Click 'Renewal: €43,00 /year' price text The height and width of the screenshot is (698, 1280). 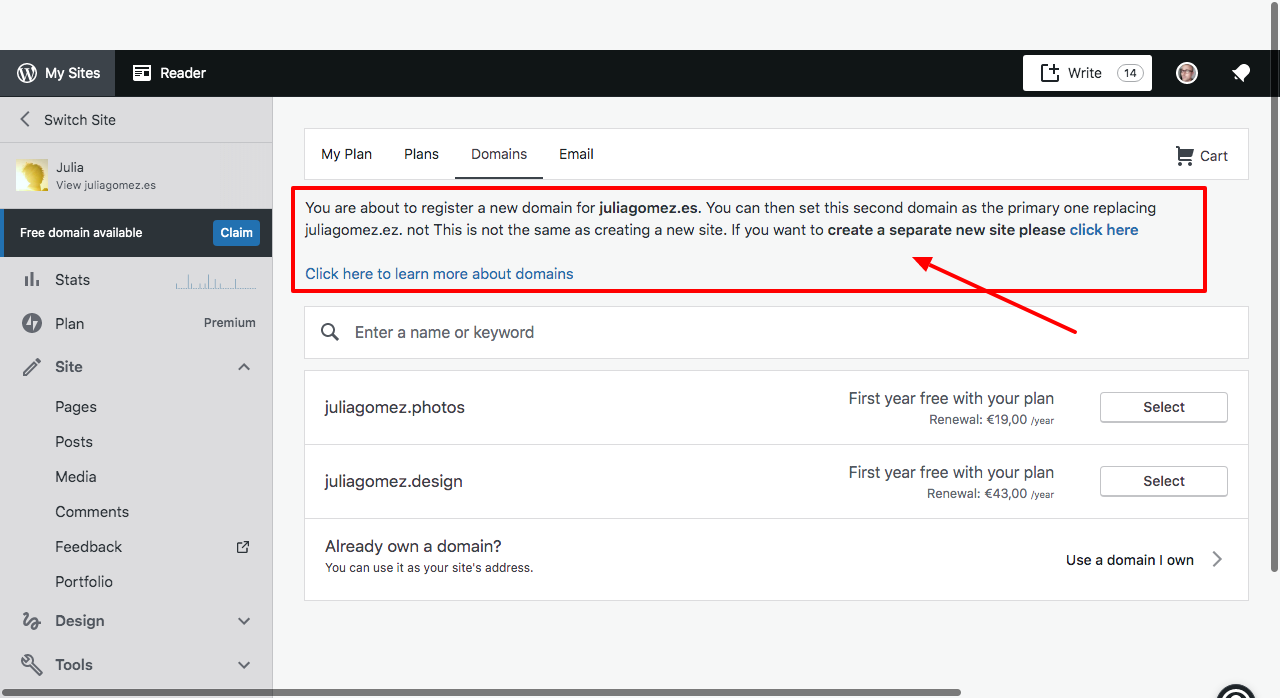coord(990,494)
